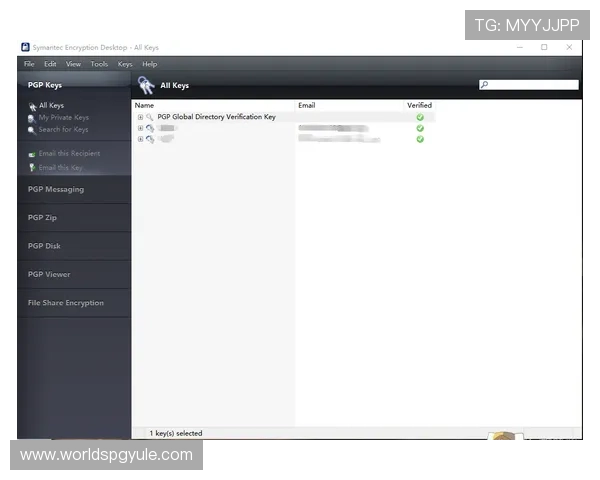Click the Search for Keys magnifier icon

click(32, 131)
